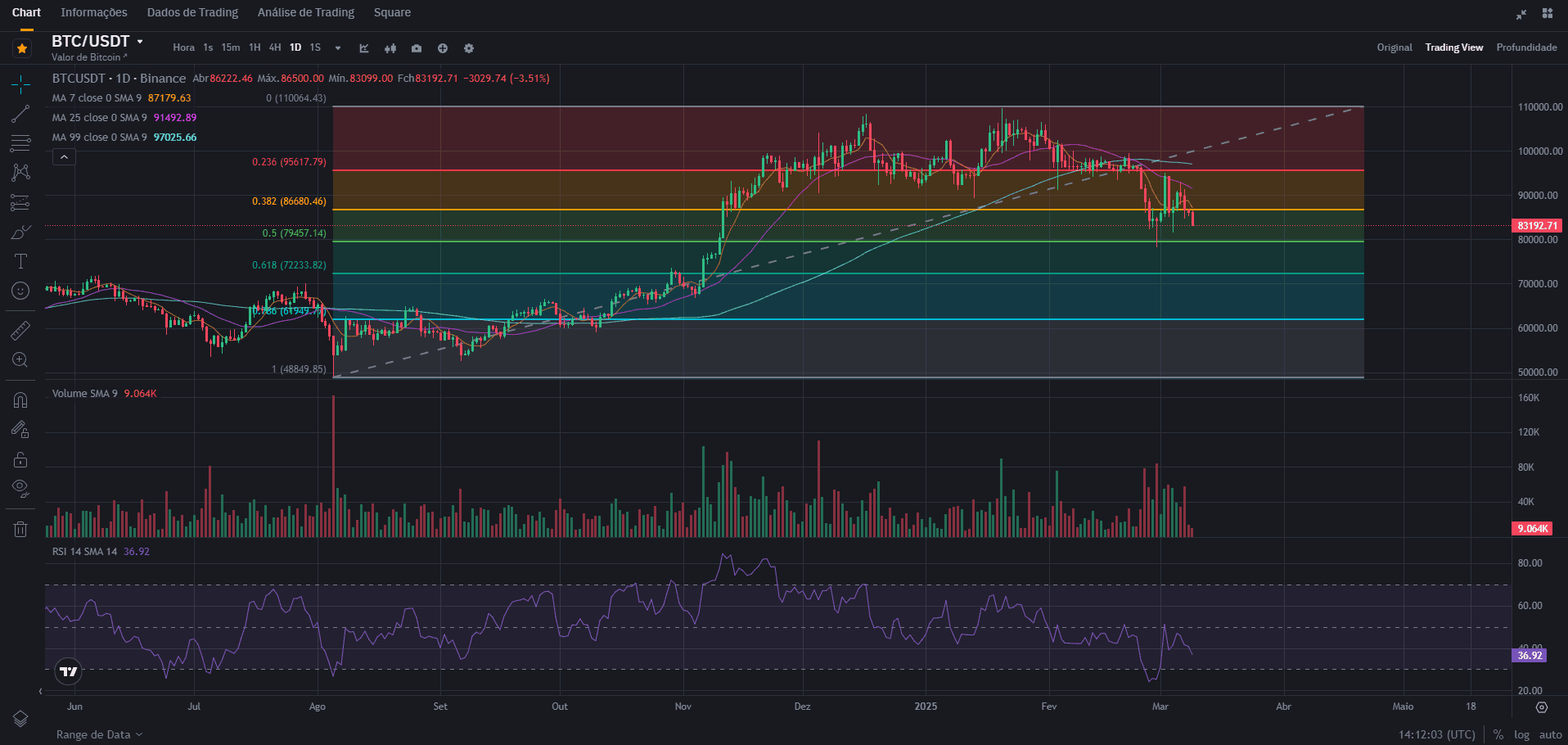Click the collapse fullscreen arrows icon
1568x745 pixels.
coord(1521,14)
